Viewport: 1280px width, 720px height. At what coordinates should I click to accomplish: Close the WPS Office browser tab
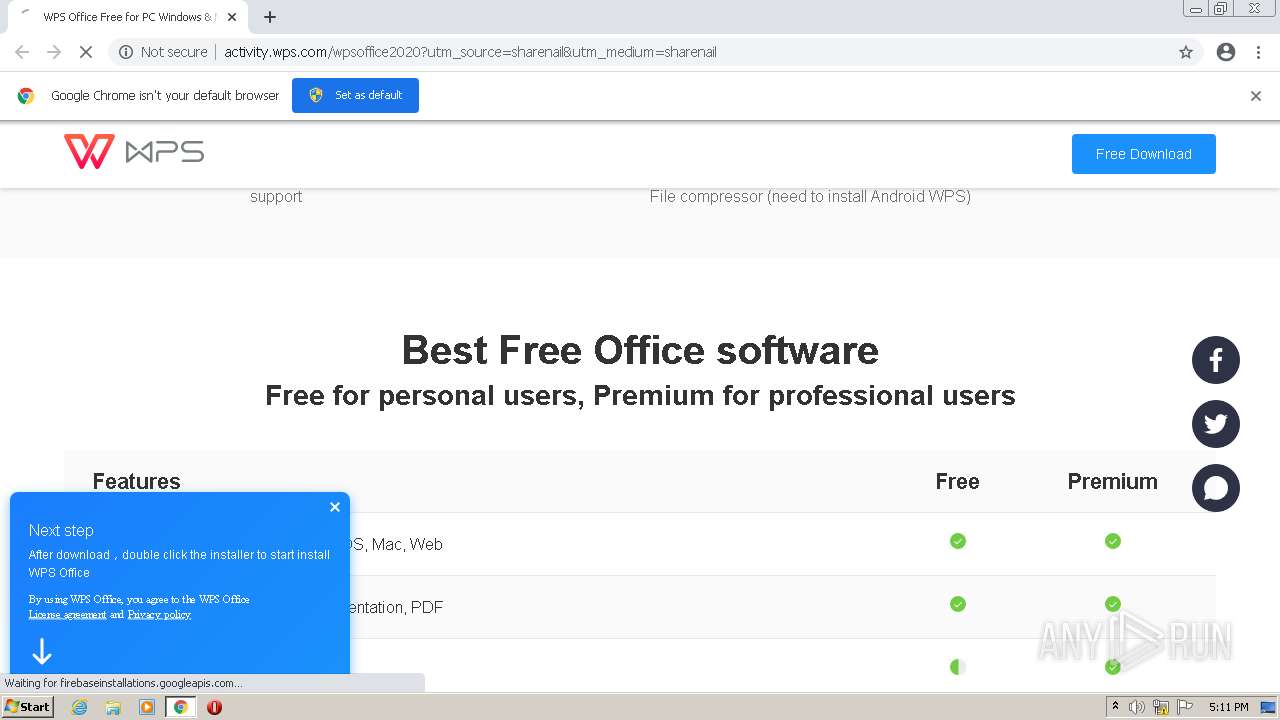[232, 17]
